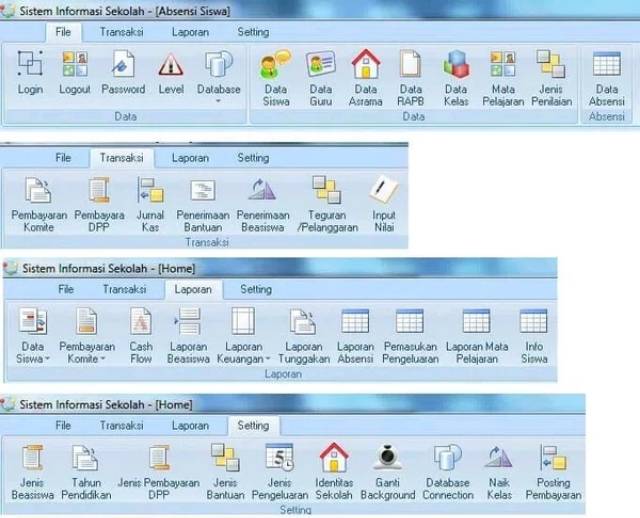The width and height of the screenshot is (640, 518).
Task: Click the Ganti Background webcam icon
Action: (387, 459)
